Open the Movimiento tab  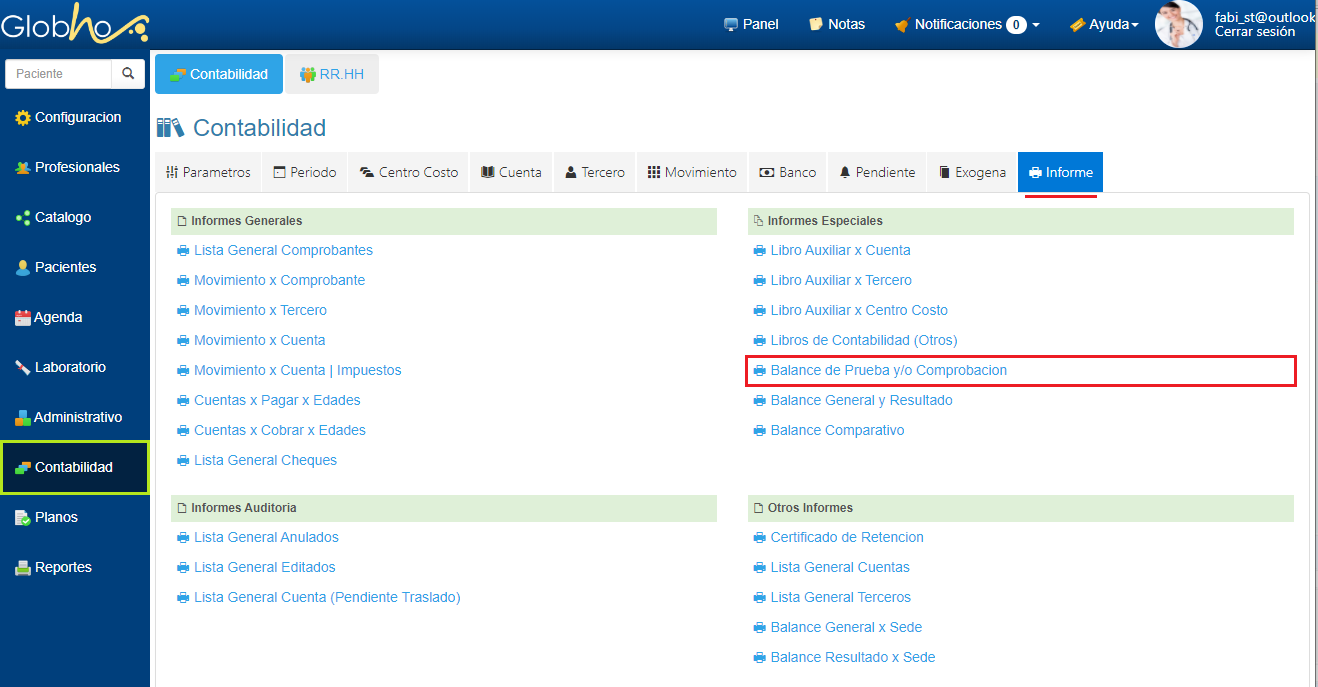pyautogui.click(x=692, y=172)
